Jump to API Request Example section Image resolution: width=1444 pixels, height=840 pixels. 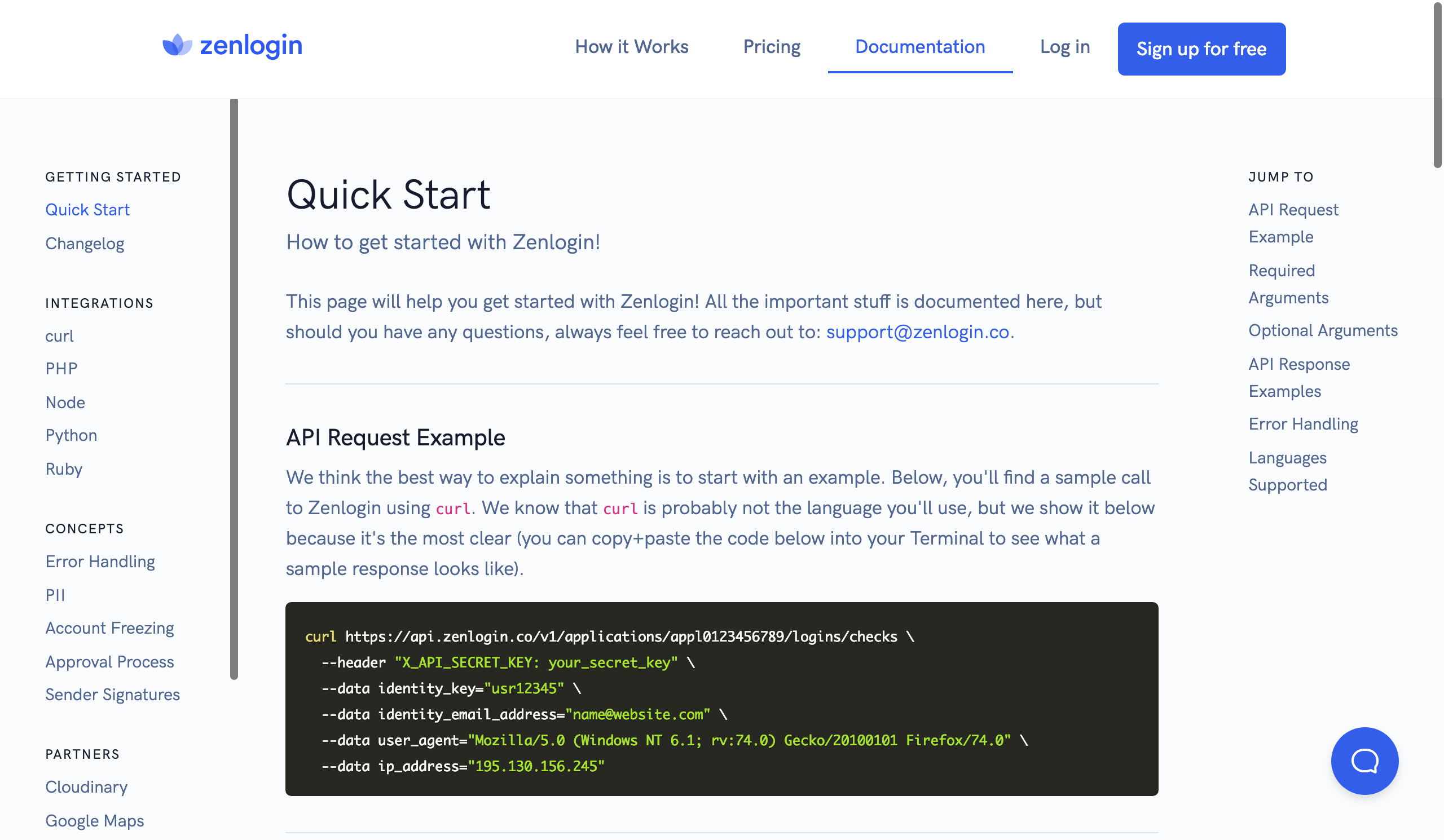click(x=1293, y=223)
